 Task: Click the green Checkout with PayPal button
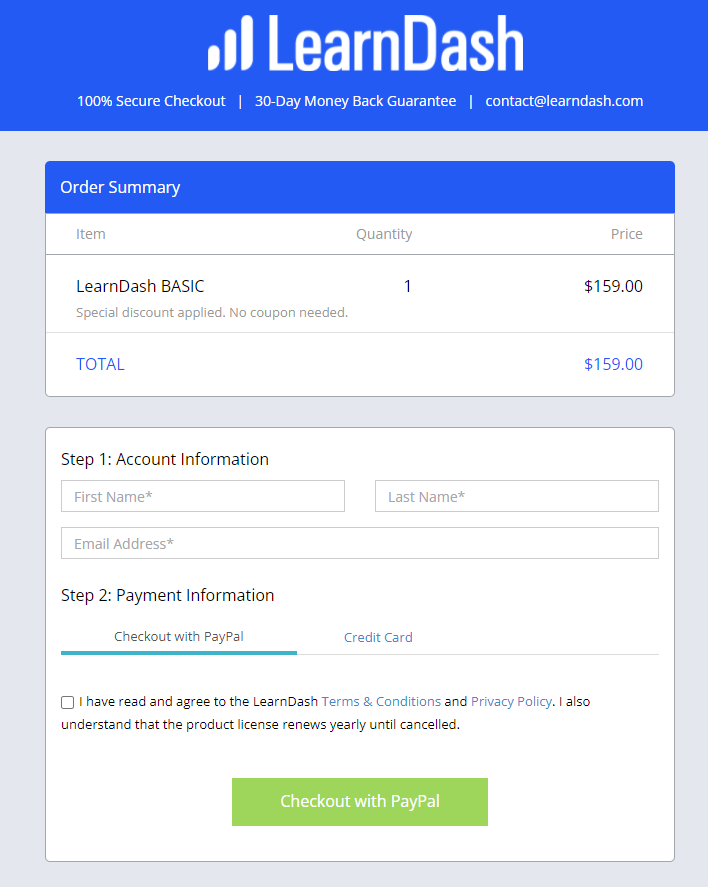360,802
